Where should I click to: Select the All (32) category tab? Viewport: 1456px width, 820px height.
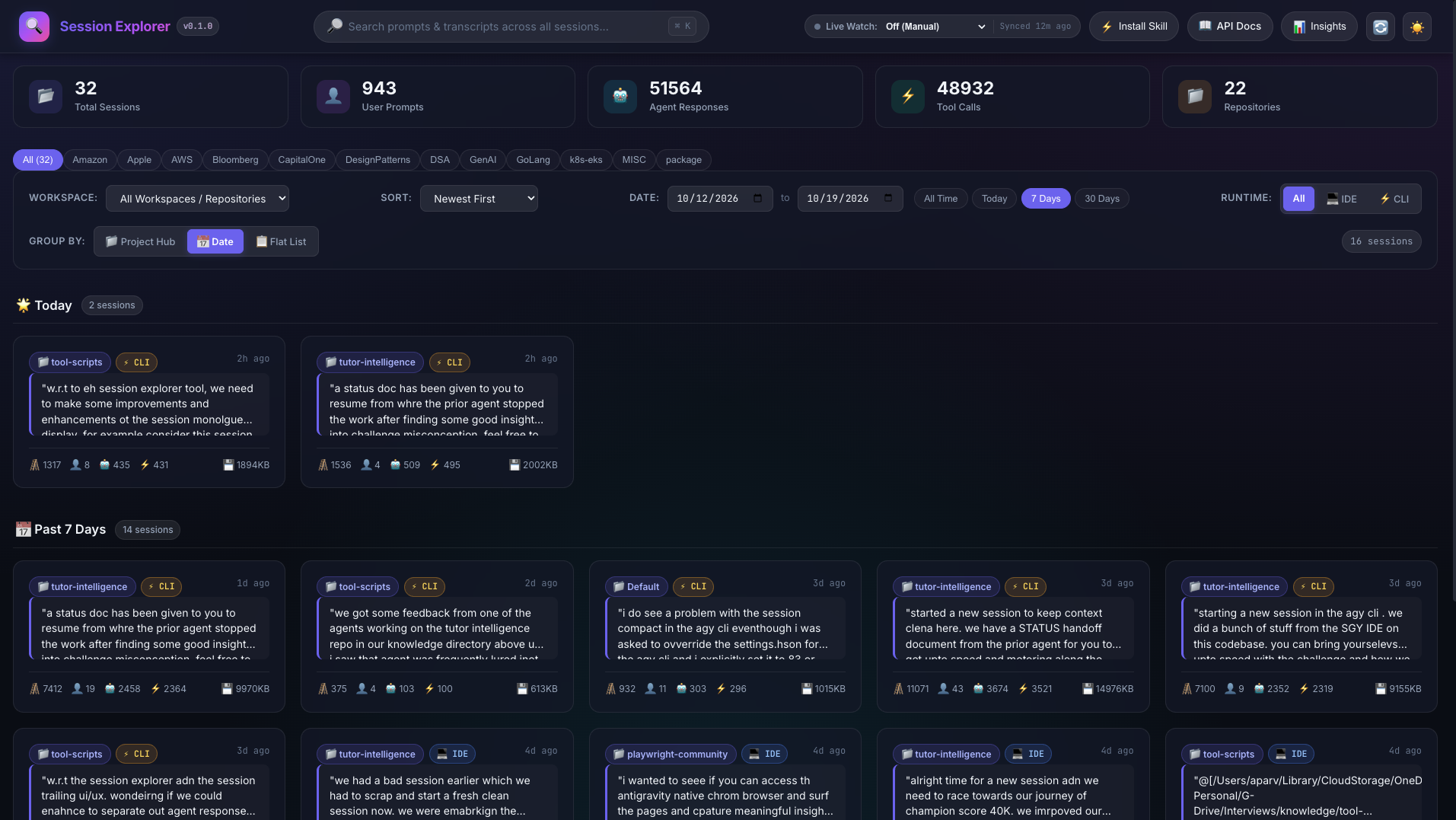37,159
